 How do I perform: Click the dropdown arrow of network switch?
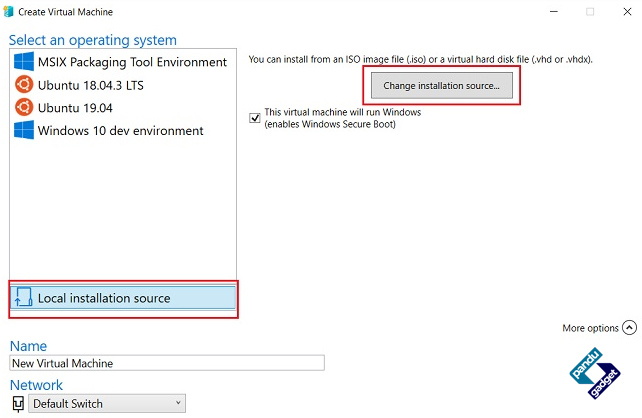pos(178,403)
